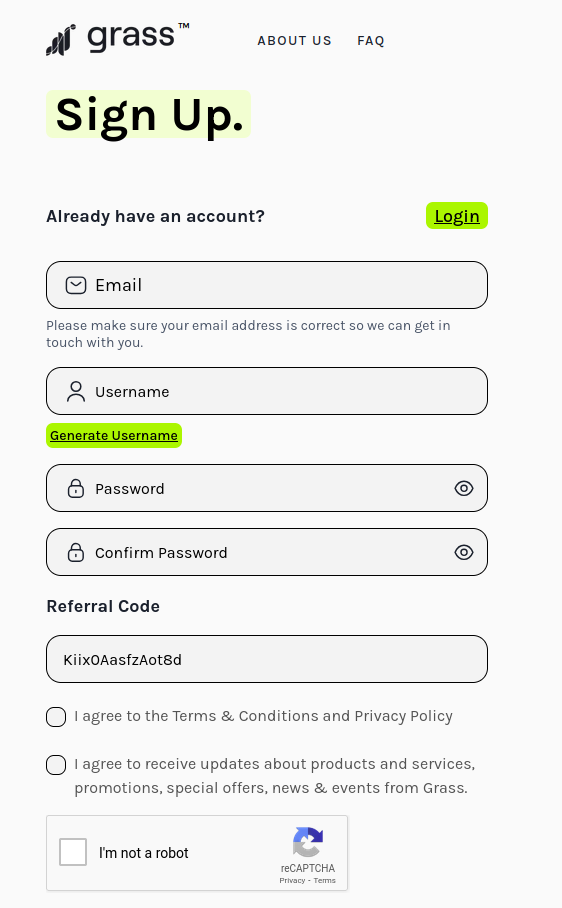Show password using Password field eye icon
This screenshot has height=908, width=562.
point(464,488)
